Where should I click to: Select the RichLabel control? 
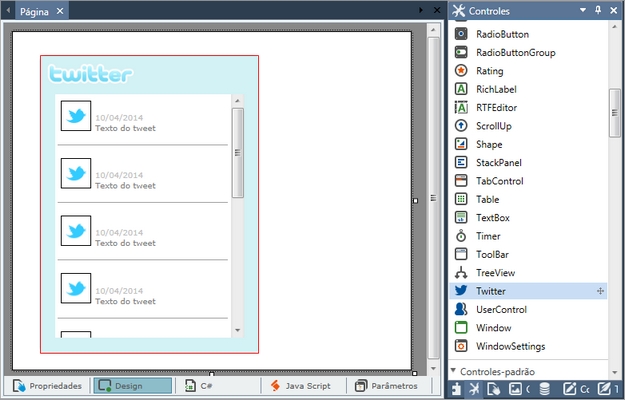[496, 89]
